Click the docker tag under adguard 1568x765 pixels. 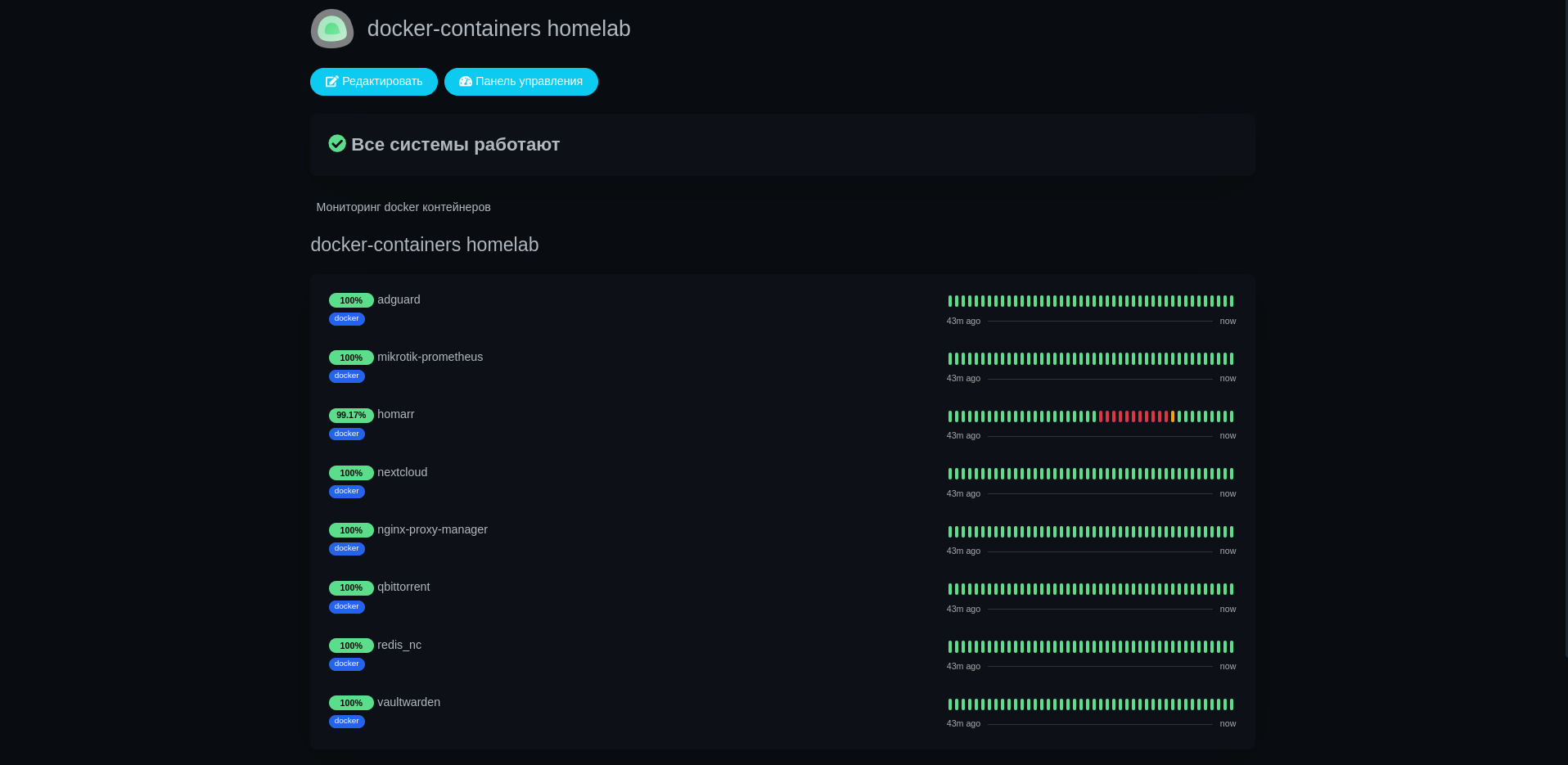347,319
